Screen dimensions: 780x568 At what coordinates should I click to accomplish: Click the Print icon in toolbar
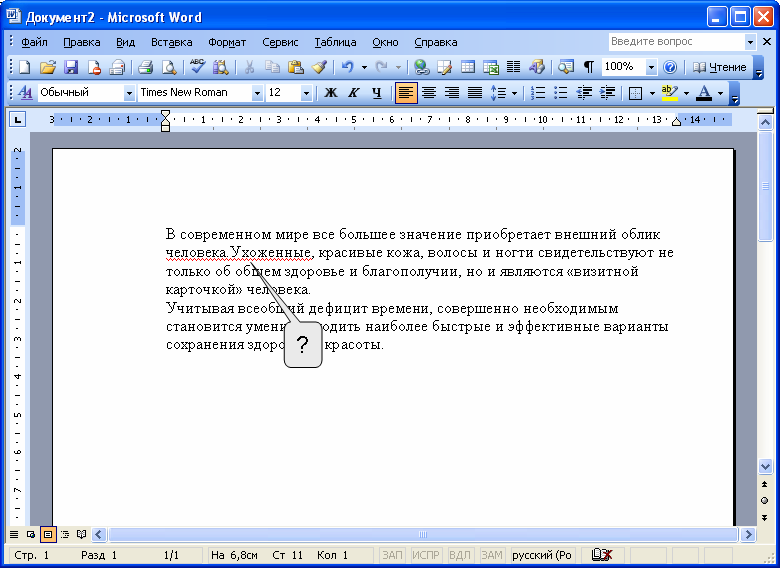[x=145, y=67]
